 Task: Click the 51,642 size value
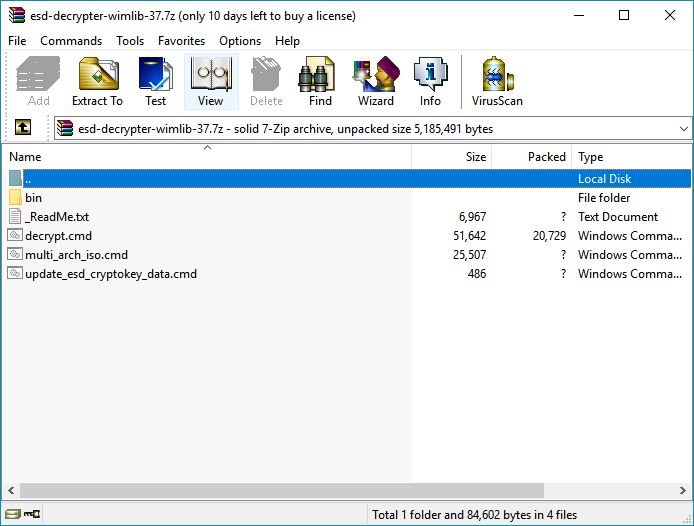pyautogui.click(x=469, y=236)
